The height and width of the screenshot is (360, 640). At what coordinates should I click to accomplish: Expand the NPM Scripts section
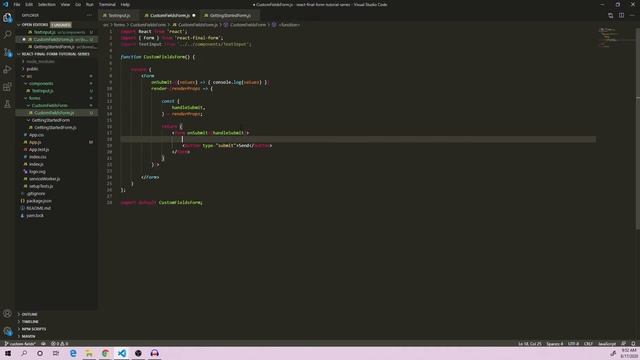(x=32, y=329)
